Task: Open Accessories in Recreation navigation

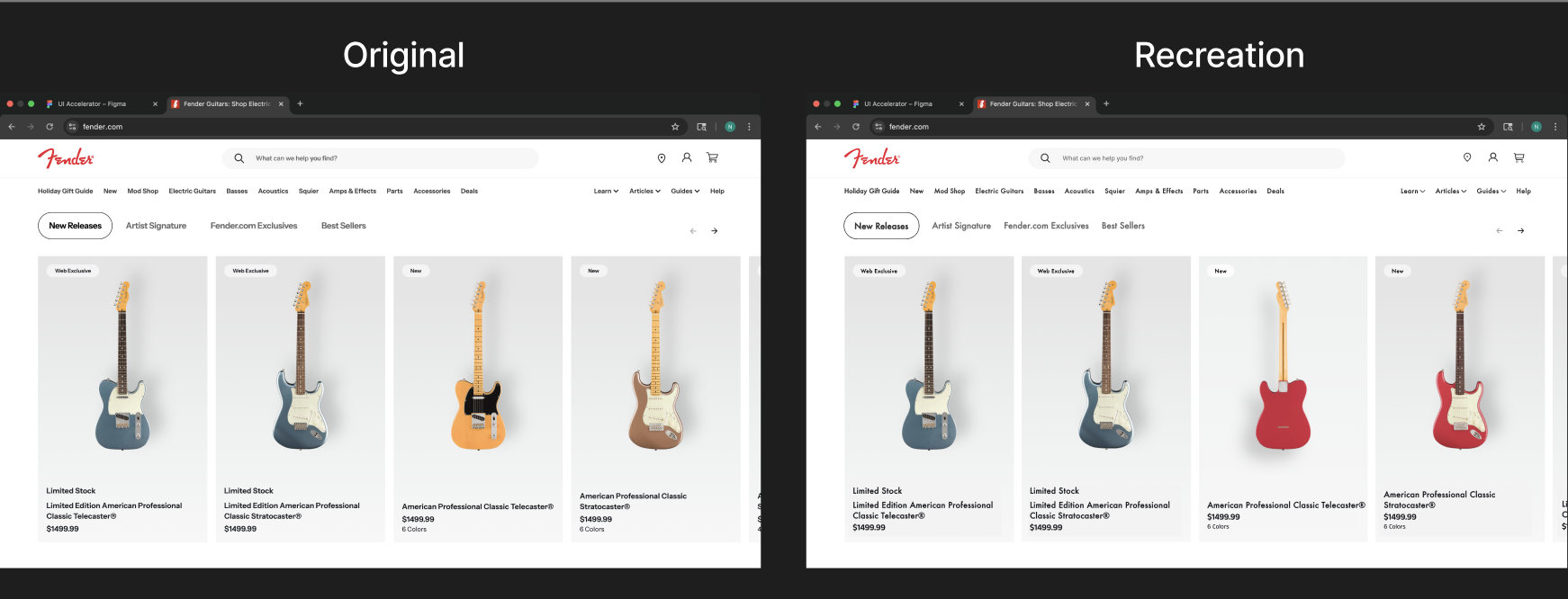Action: click(1238, 191)
